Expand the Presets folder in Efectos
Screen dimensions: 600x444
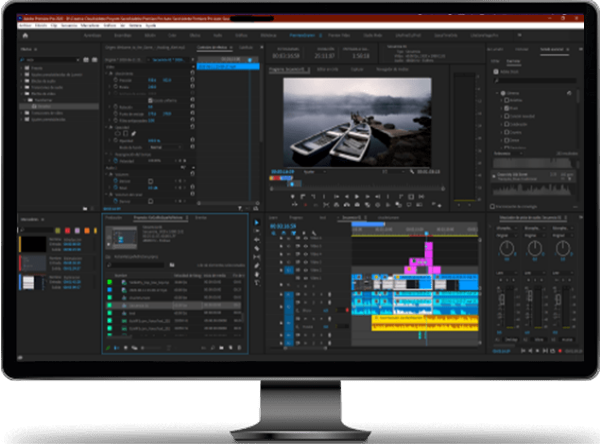(x=21, y=68)
